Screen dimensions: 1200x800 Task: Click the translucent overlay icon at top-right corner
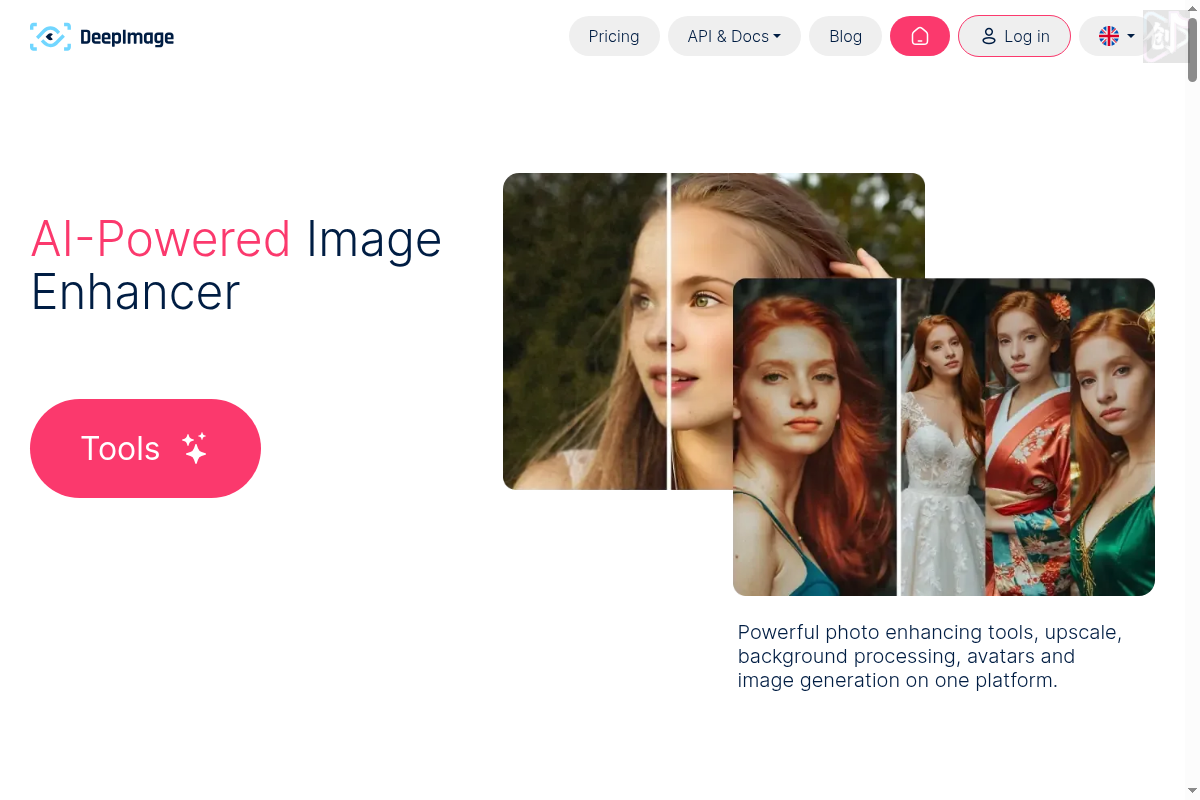(x=1164, y=36)
